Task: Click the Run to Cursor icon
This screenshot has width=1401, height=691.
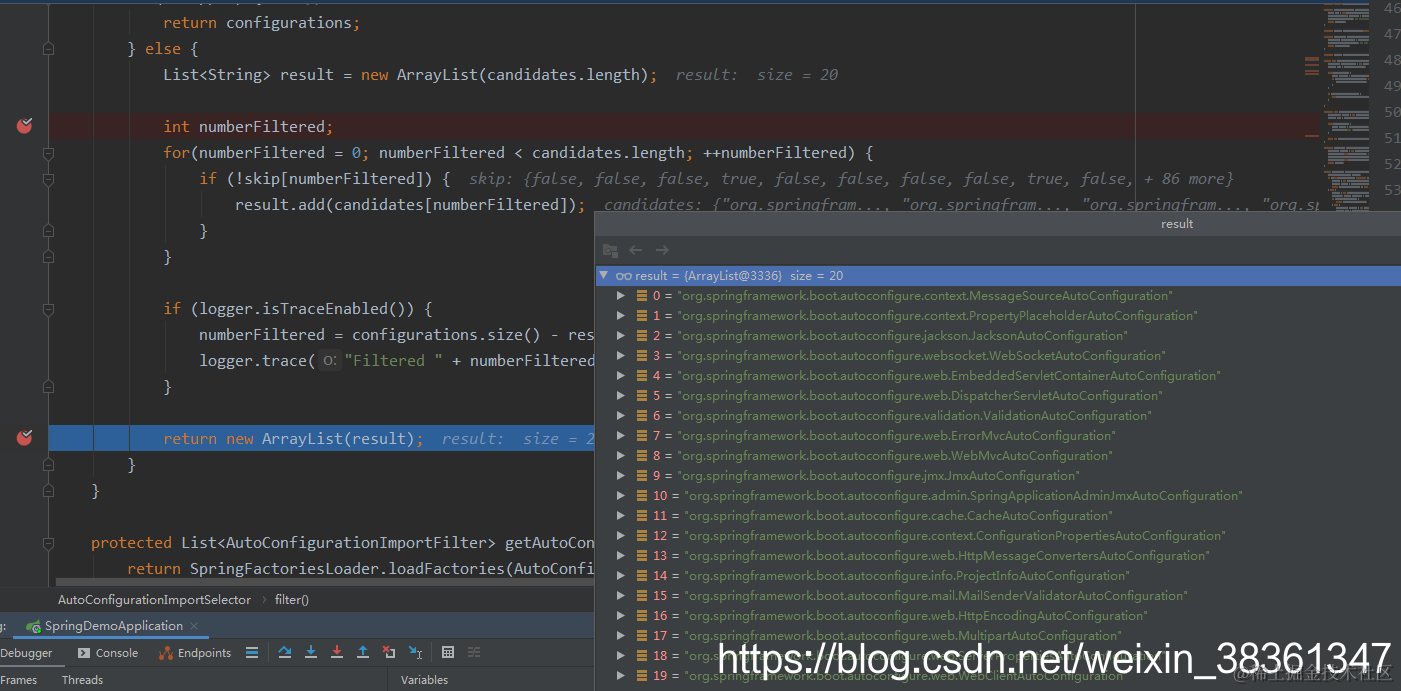Action: (x=415, y=652)
